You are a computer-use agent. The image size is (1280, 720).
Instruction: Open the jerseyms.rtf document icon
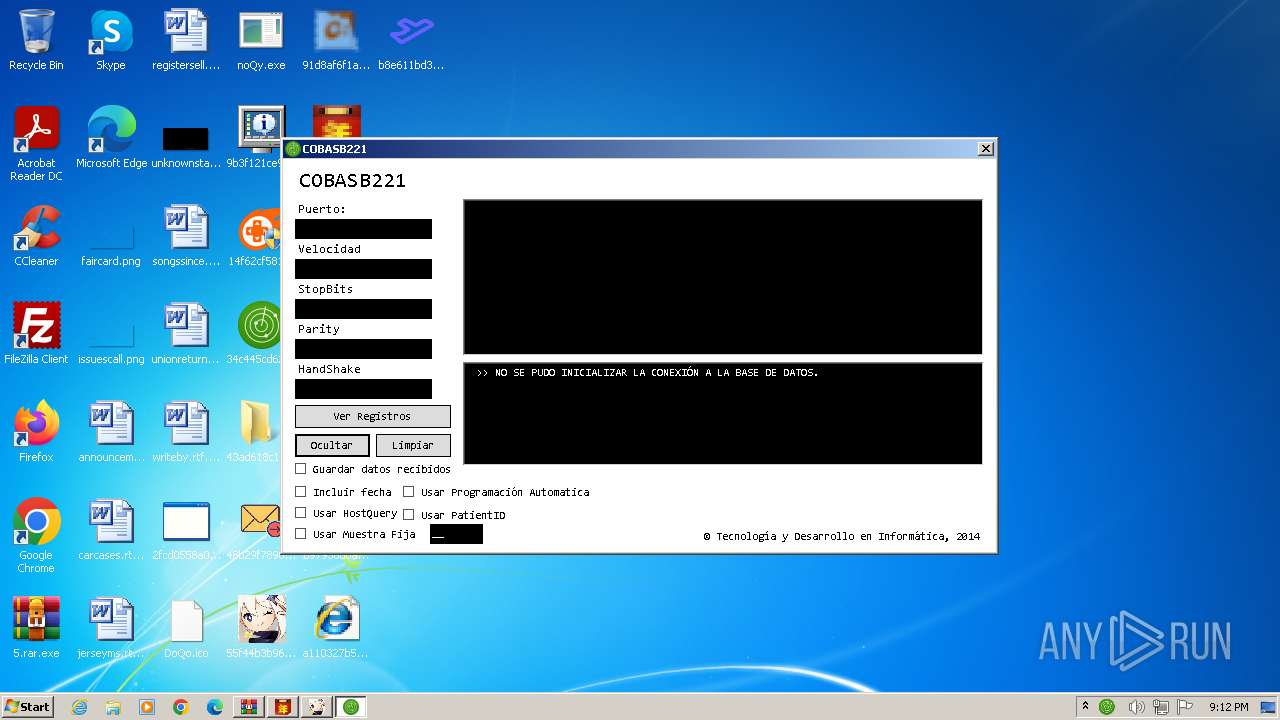click(x=111, y=627)
